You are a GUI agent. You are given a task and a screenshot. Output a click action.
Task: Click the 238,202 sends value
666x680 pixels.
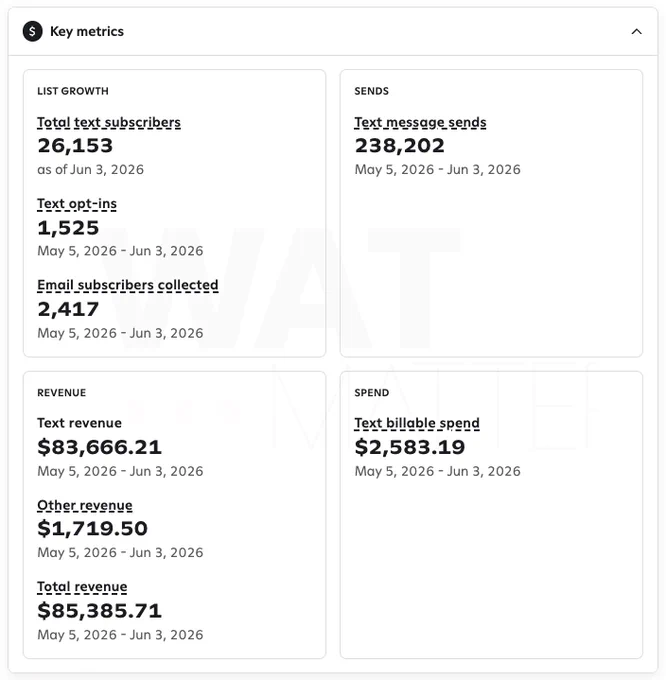pos(399,146)
